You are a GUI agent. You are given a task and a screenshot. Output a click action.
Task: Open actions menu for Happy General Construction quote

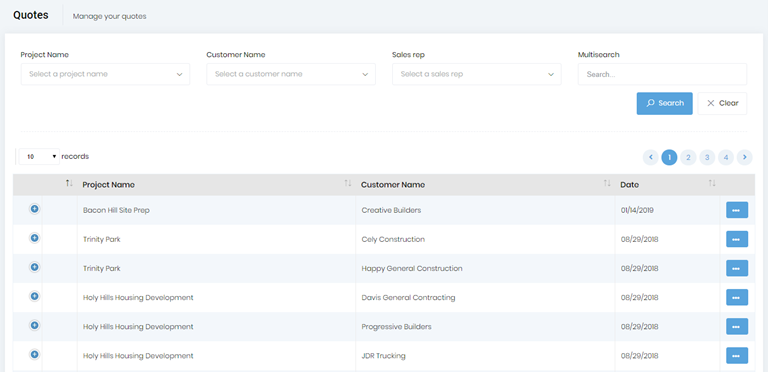(x=737, y=268)
